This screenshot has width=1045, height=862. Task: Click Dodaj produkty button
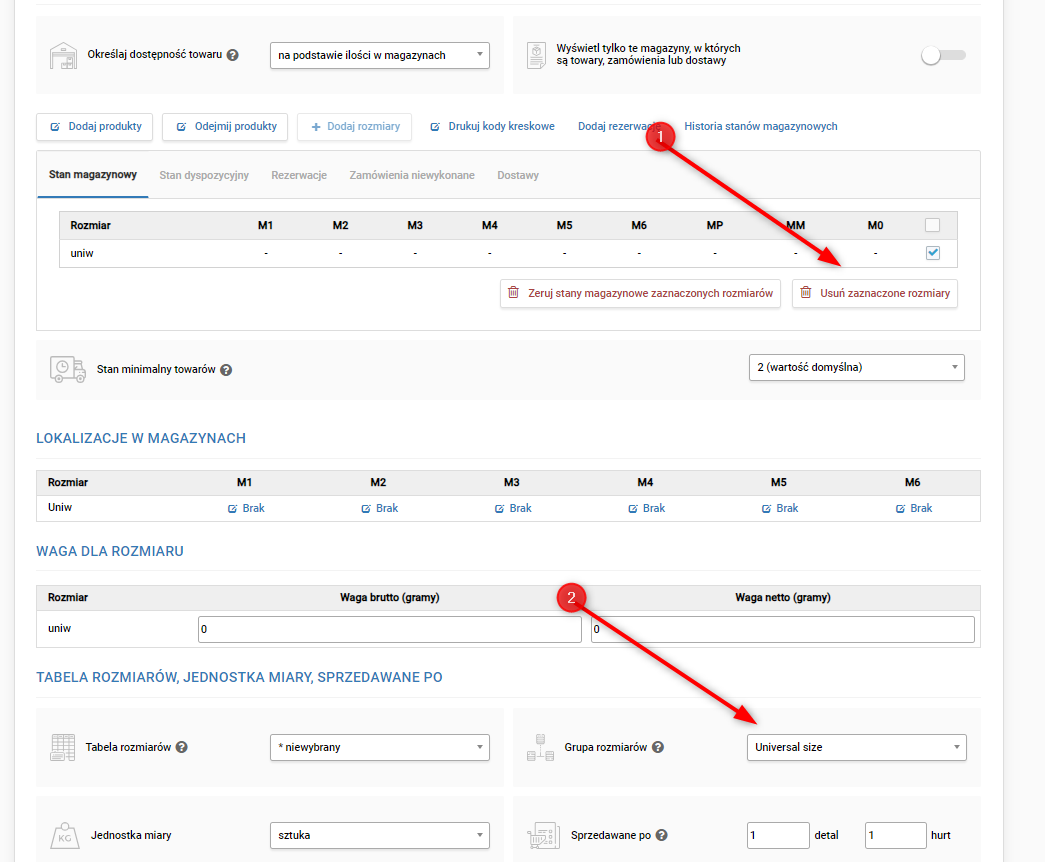(95, 127)
